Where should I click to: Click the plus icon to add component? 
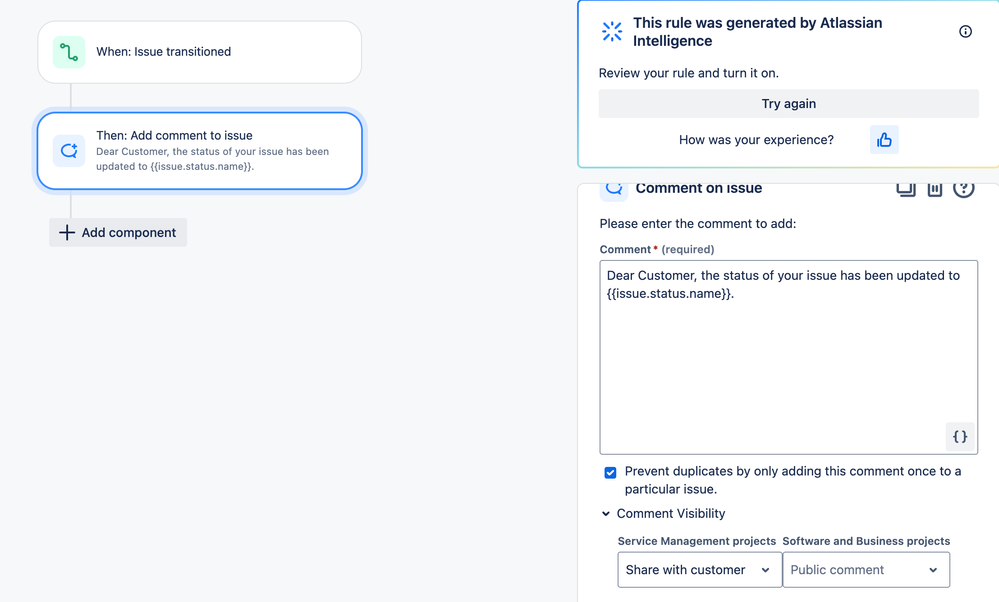67,233
